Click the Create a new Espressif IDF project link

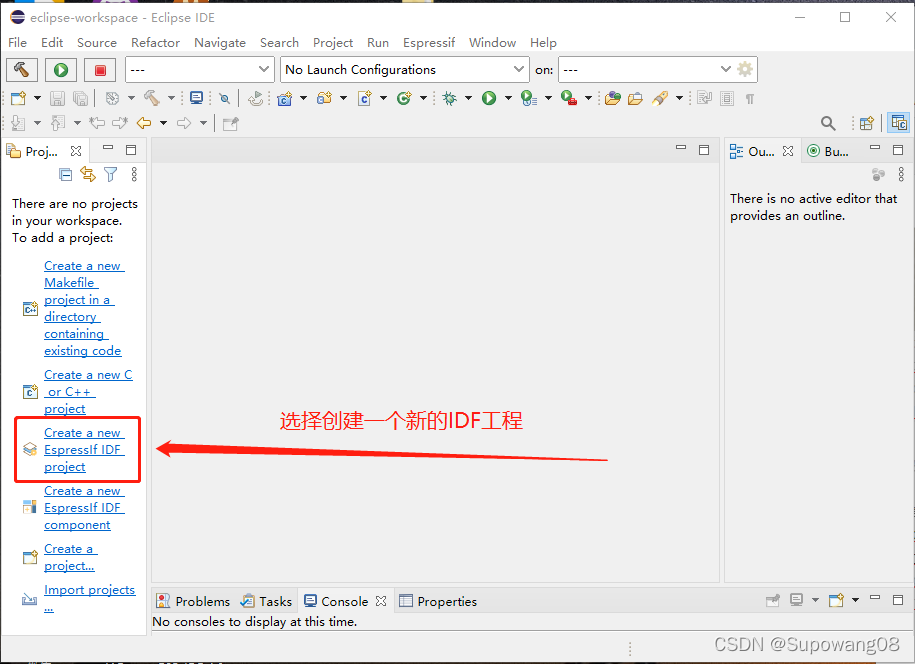point(83,449)
